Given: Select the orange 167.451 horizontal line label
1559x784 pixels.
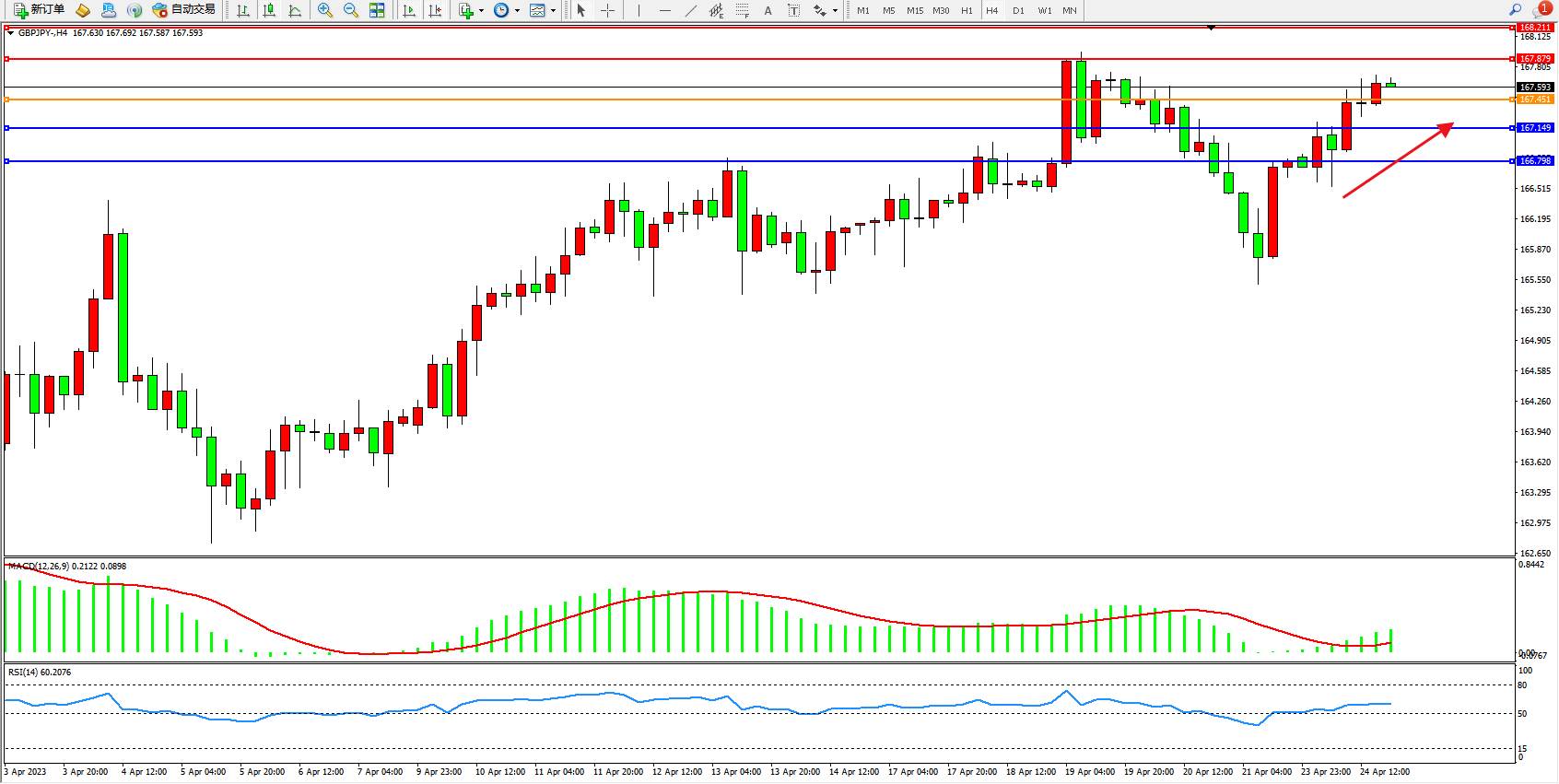Looking at the screenshot, I should coord(1535,99).
